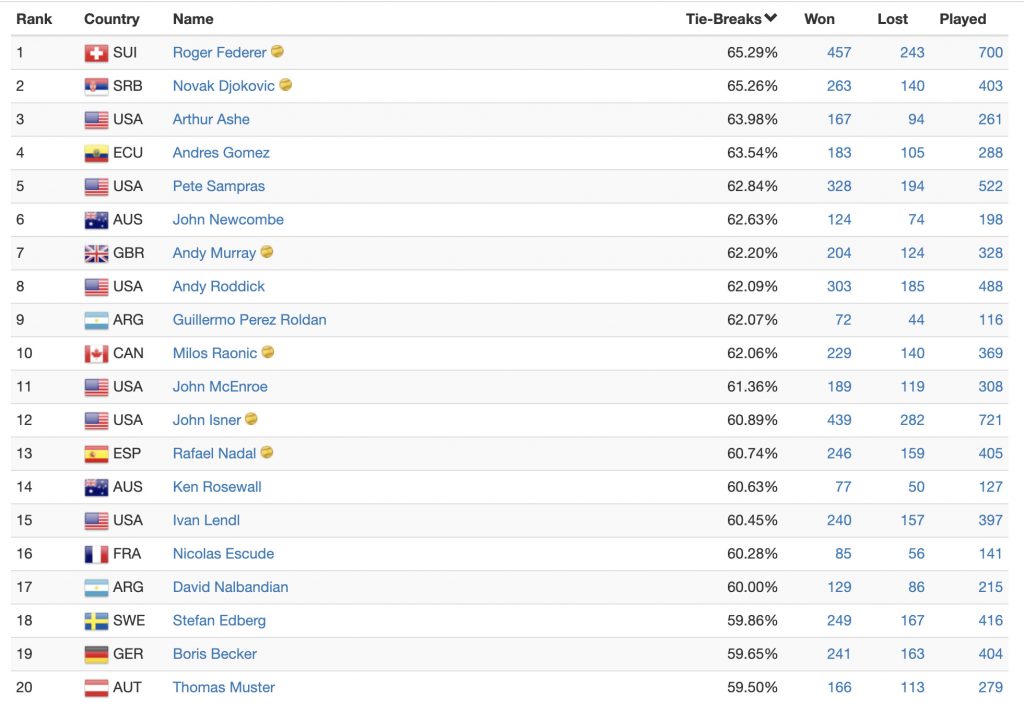Click the tennis ball icon beside Roger Federer
The width and height of the screenshot is (1024, 710).
[x=277, y=51]
